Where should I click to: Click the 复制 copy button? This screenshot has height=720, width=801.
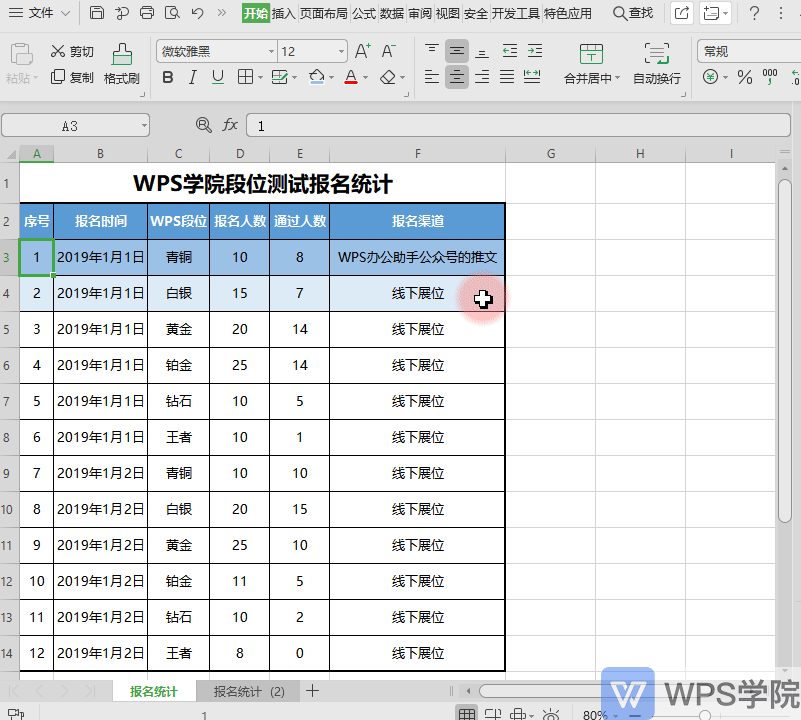click(x=72, y=77)
